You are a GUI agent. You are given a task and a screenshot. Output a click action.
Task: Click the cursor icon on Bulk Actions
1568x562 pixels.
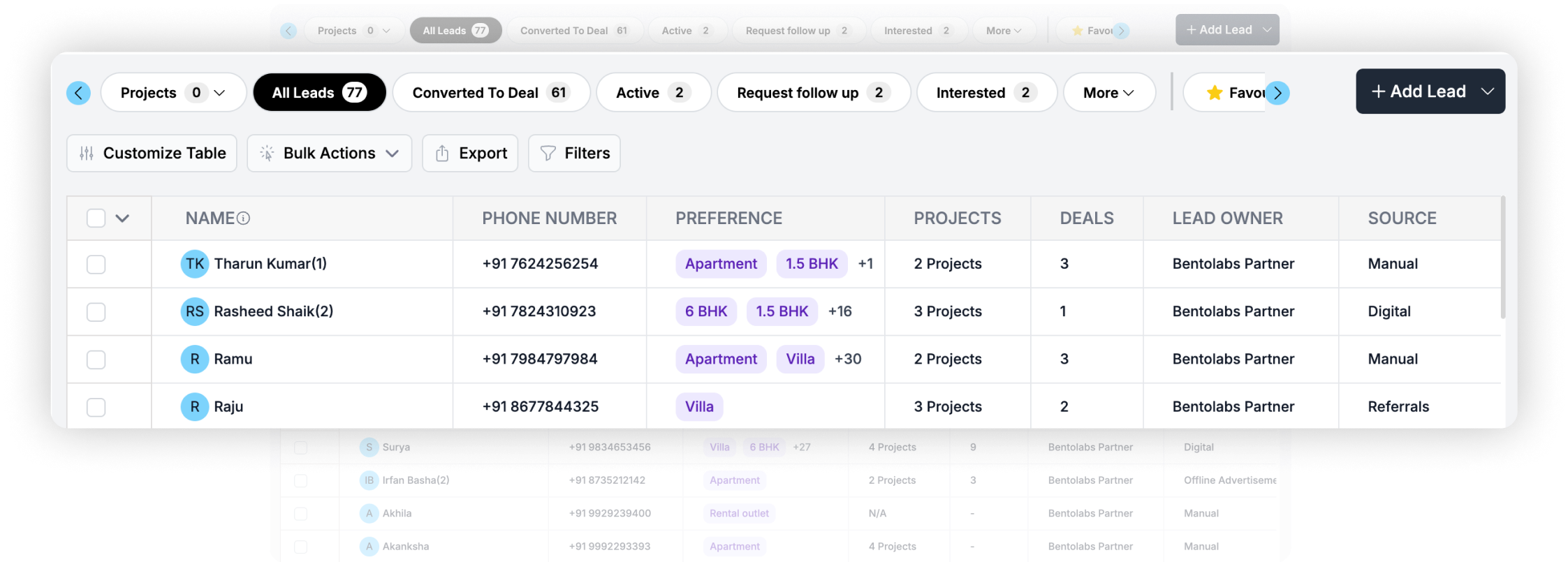(267, 153)
